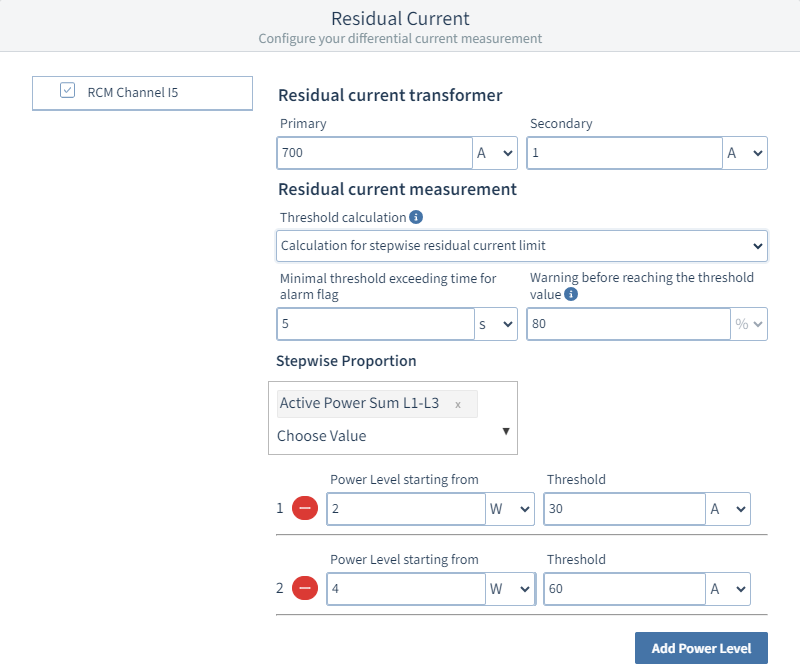Click level 2 Power Level starting field
800x670 pixels.
(406, 589)
